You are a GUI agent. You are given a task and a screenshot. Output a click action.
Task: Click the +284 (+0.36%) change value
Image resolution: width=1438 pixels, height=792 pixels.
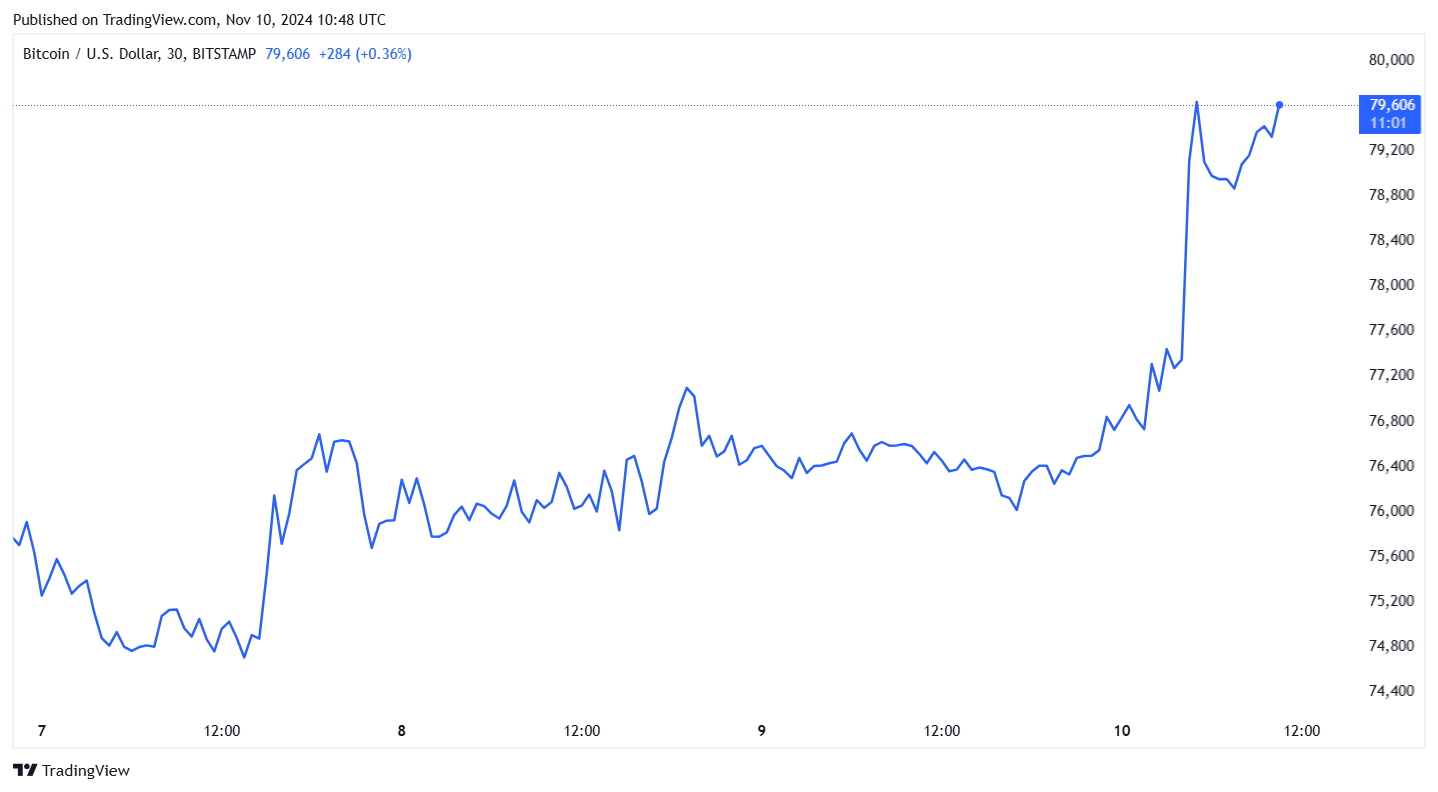[365, 54]
